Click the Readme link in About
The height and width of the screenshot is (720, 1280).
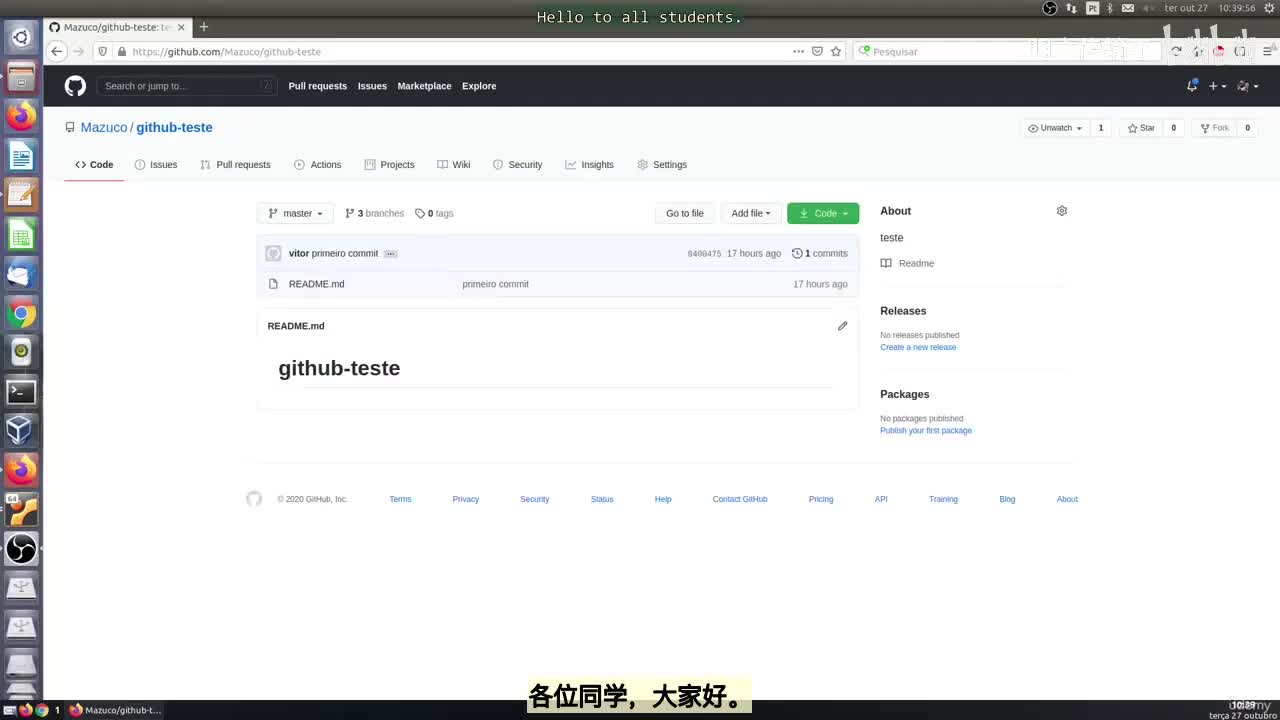point(907,263)
